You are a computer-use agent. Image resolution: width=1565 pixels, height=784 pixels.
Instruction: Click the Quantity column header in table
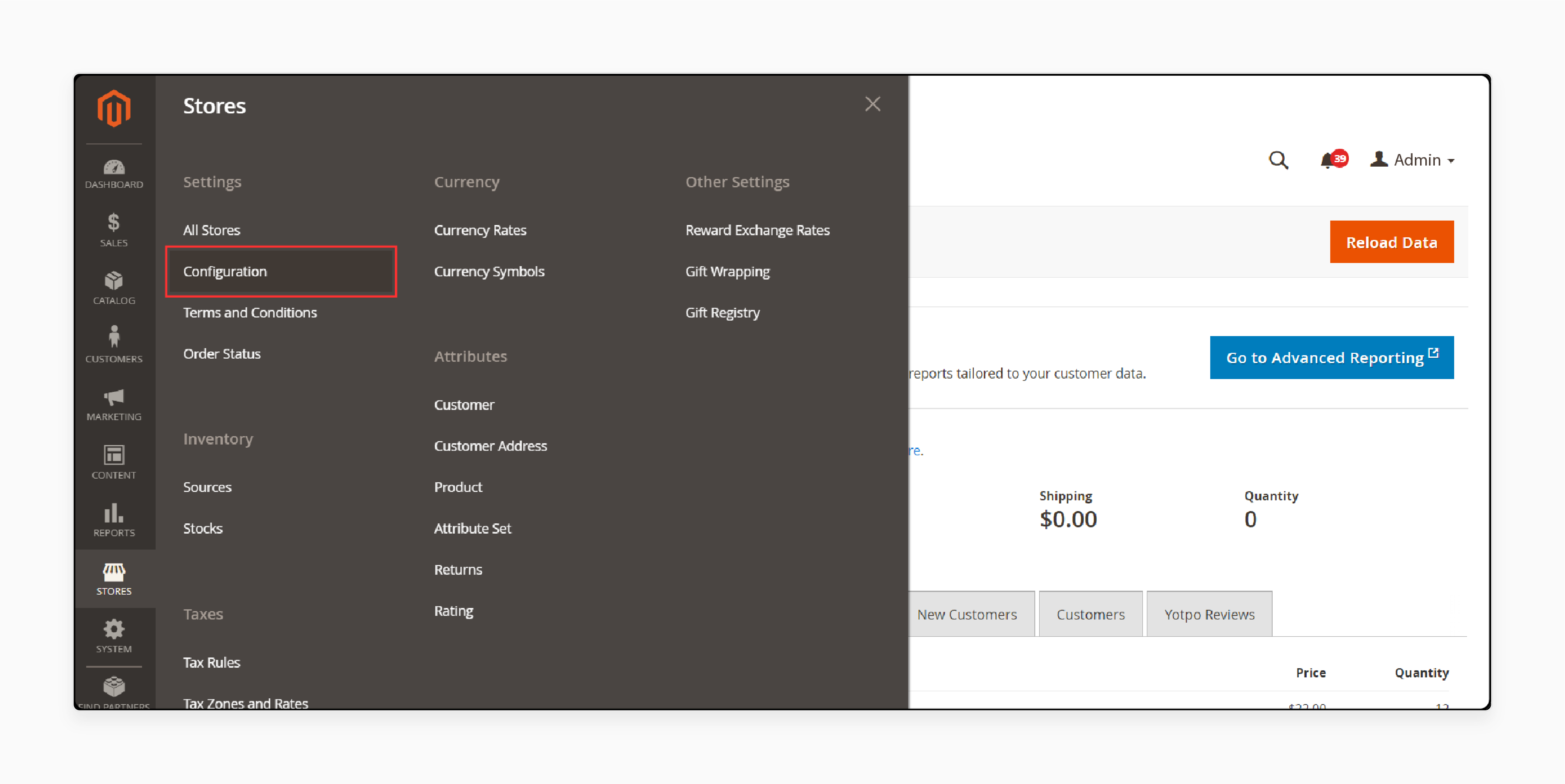click(1422, 673)
